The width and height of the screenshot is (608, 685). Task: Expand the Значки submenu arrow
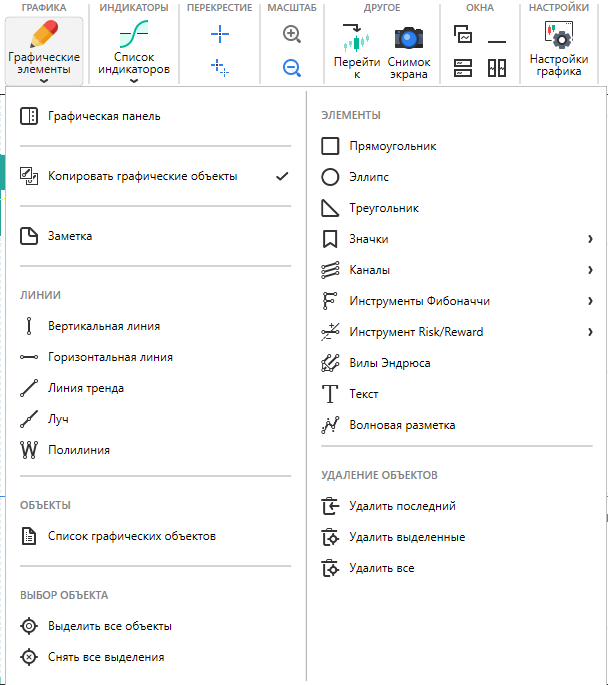pyautogui.click(x=590, y=239)
